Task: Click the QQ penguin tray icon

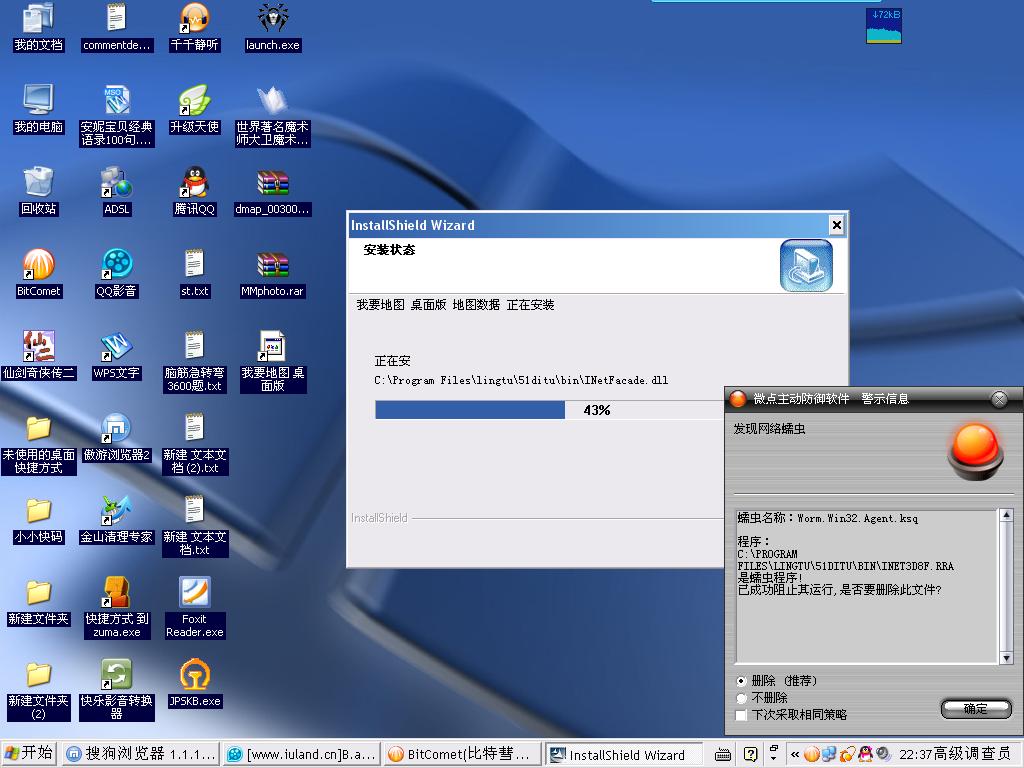Action: click(866, 754)
